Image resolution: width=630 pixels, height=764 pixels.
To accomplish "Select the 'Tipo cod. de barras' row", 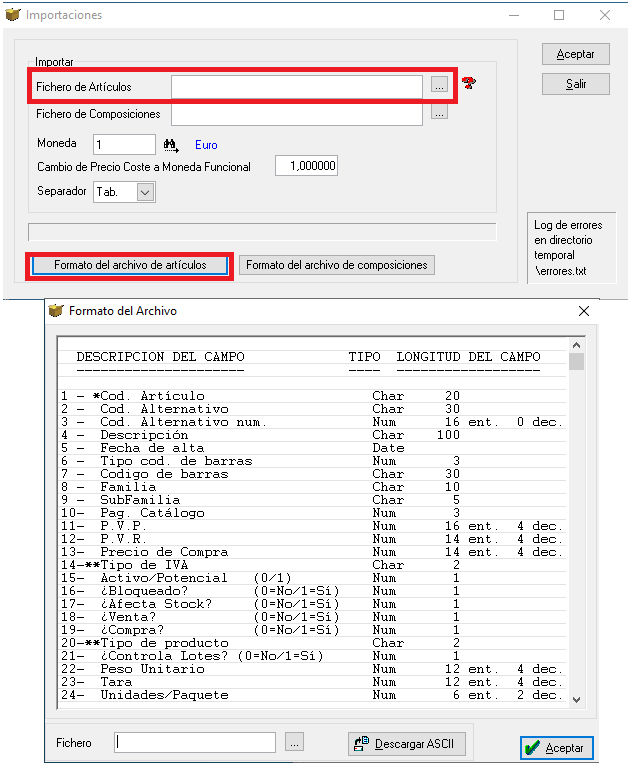I will coord(312,461).
